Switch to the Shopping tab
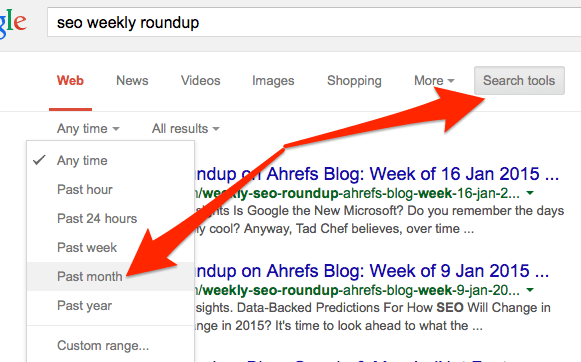This screenshot has width=581, height=362. click(x=354, y=80)
